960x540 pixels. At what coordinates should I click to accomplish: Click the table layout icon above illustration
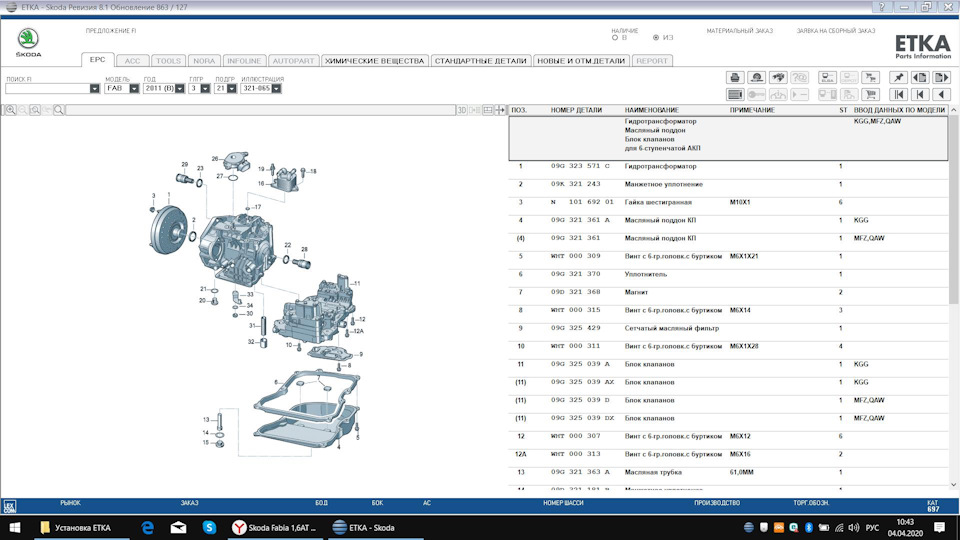(488, 110)
